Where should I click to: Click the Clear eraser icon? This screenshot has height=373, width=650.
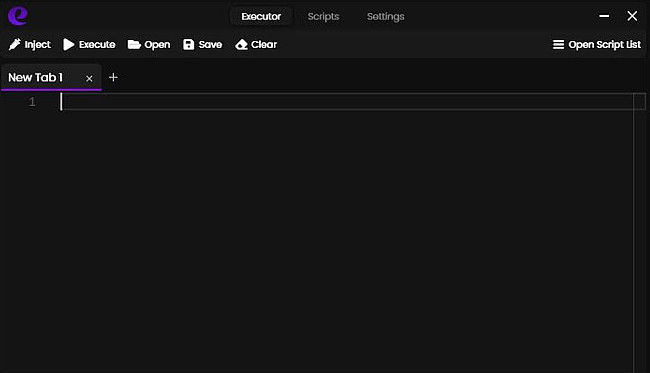point(241,44)
